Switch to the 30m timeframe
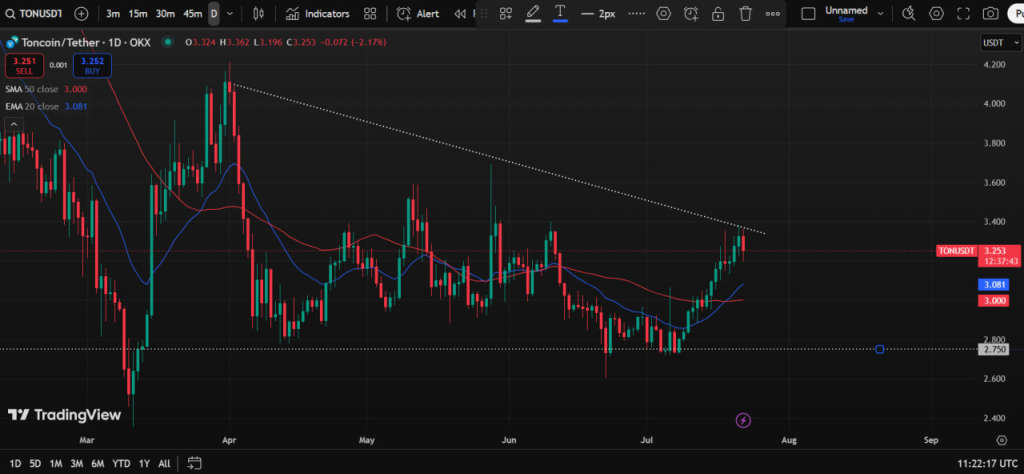1024x474 pixels. pos(165,13)
